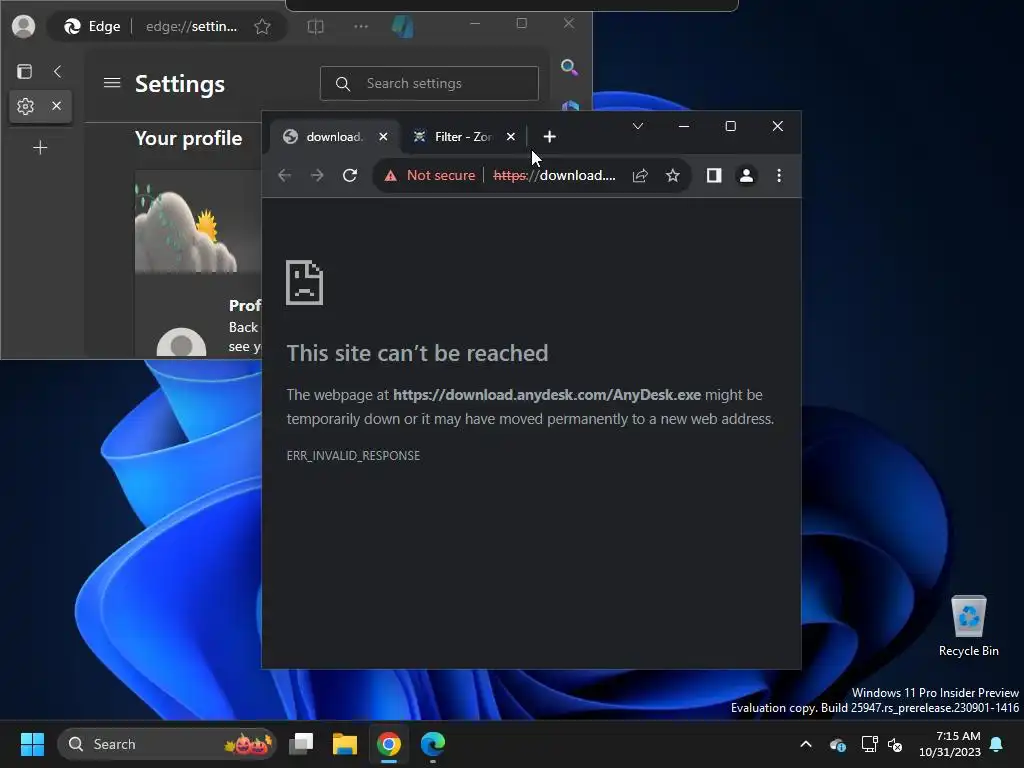Bookmark this page with the star icon in Chrome
1024x768 pixels.
(x=673, y=175)
